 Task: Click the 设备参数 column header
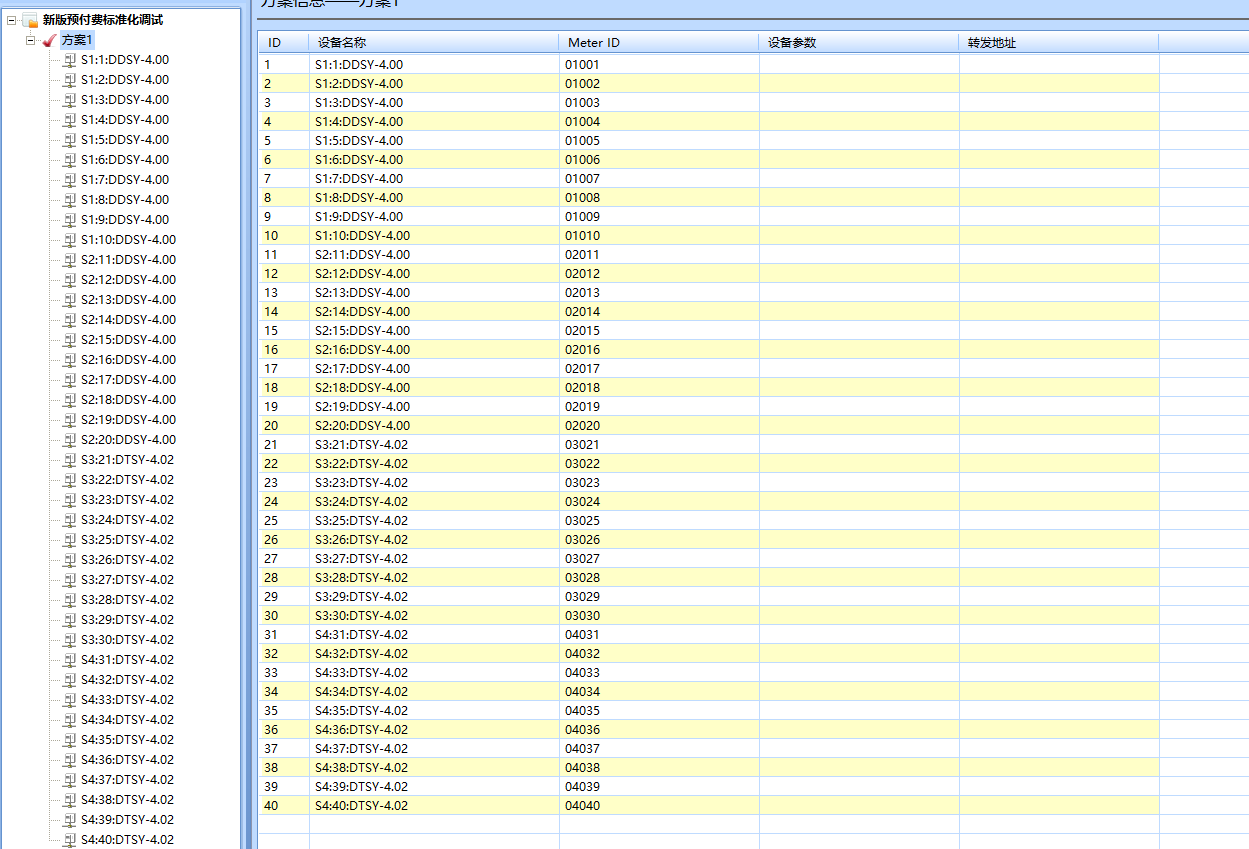point(858,43)
